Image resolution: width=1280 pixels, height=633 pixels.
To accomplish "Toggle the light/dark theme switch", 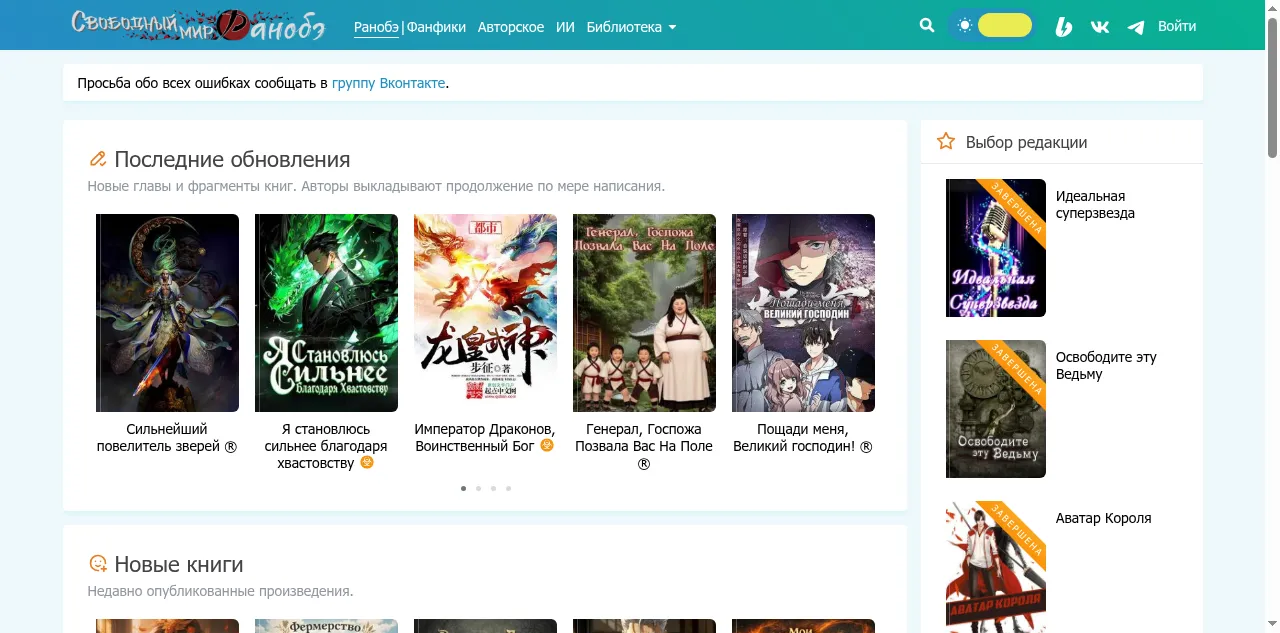I will [992, 26].
